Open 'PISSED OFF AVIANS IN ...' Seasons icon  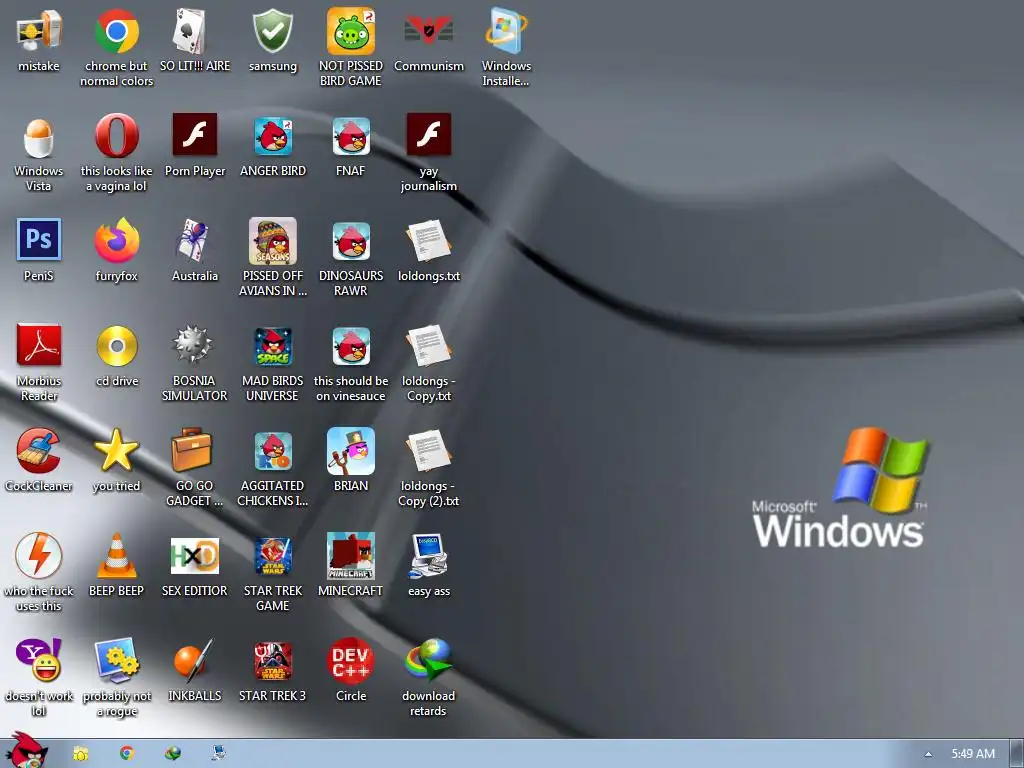pos(273,241)
